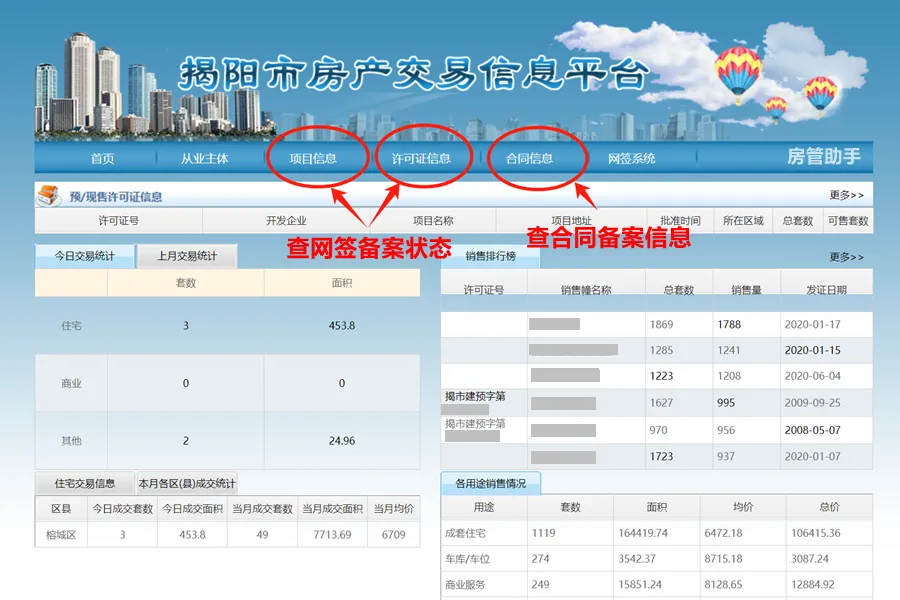Open the 房管助手 assistant in the navbar

pyautogui.click(x=824, y=157)
